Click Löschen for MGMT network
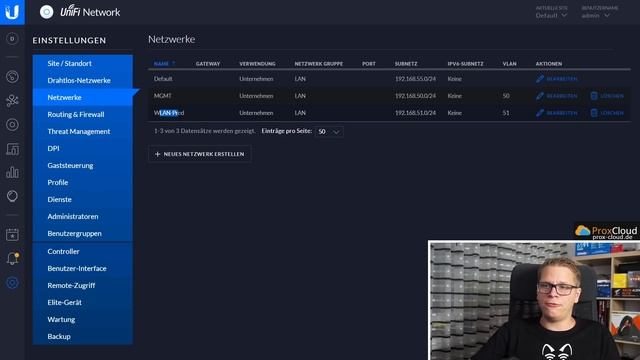640x360 pixels. tap(607, 96)
